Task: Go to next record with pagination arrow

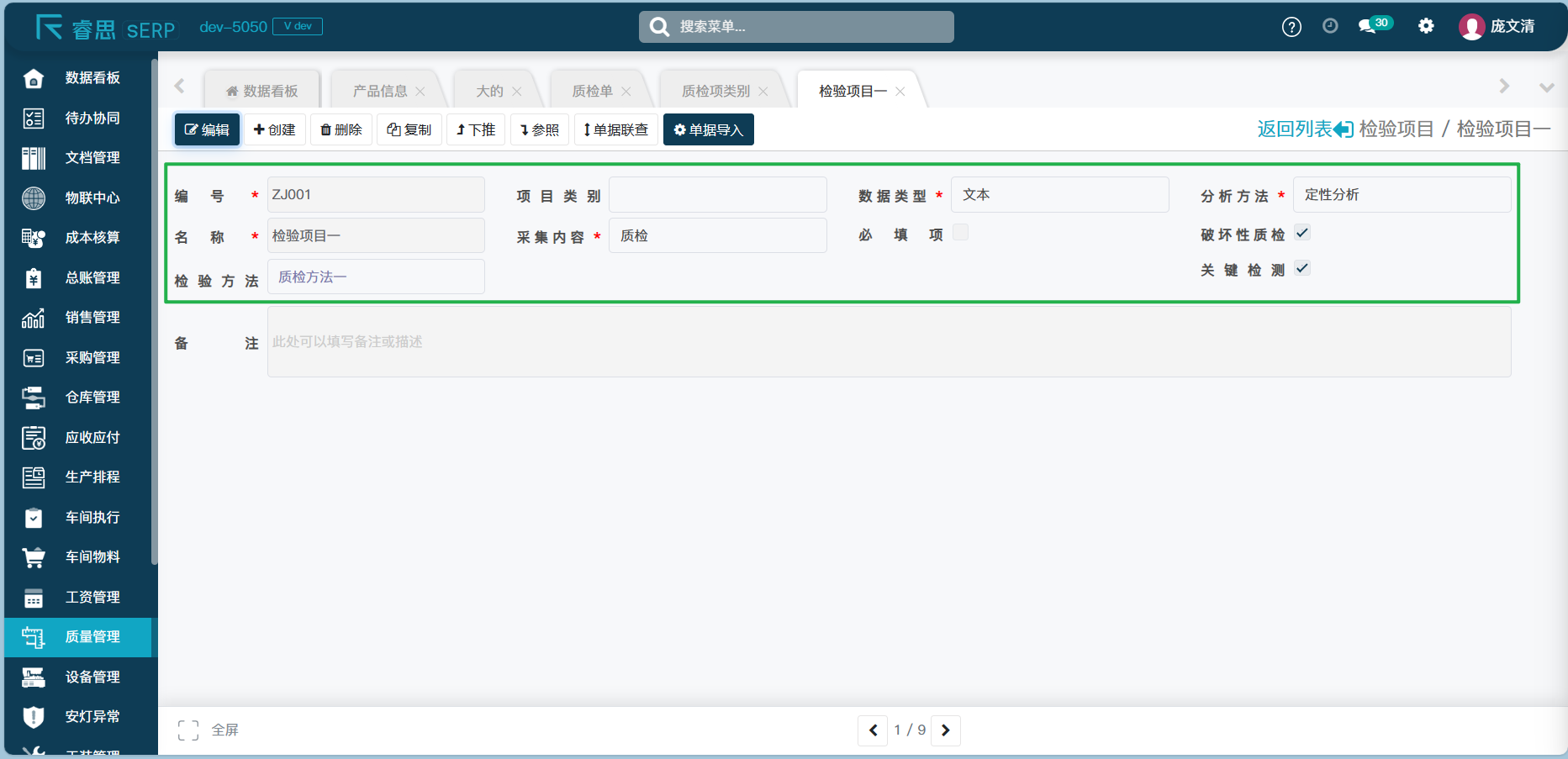Action: click(946, 730)
